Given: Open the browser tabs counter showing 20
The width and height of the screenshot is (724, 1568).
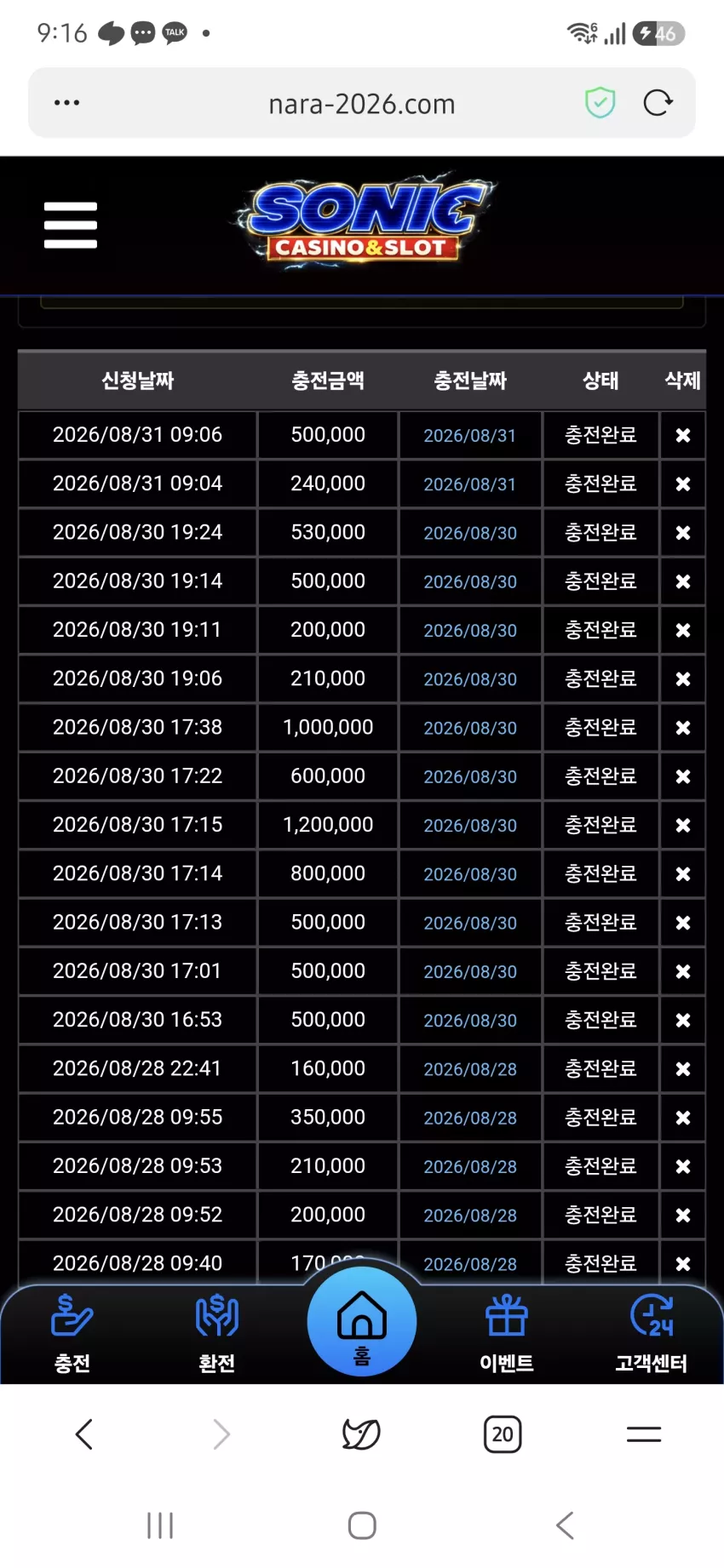Looking at the screenshot, I should [x=503, y=1434].
